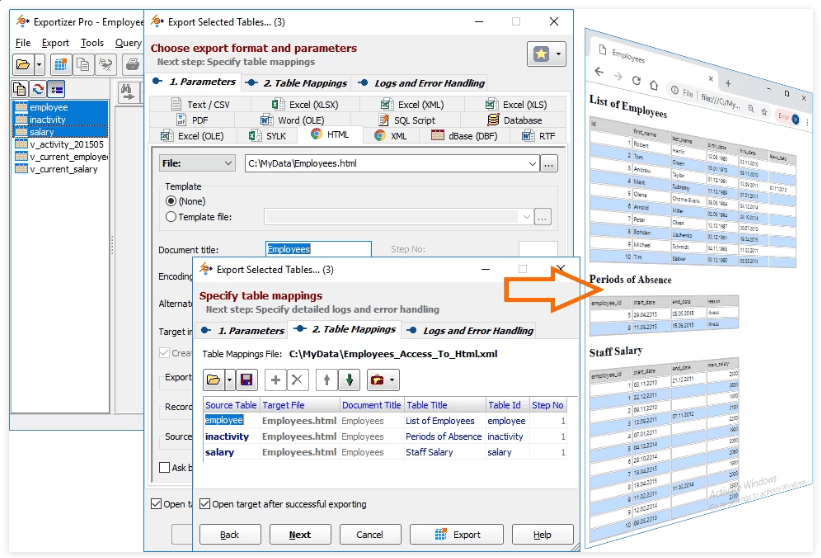Choose the SQL Script export format
821x558 pixels.
407,120
